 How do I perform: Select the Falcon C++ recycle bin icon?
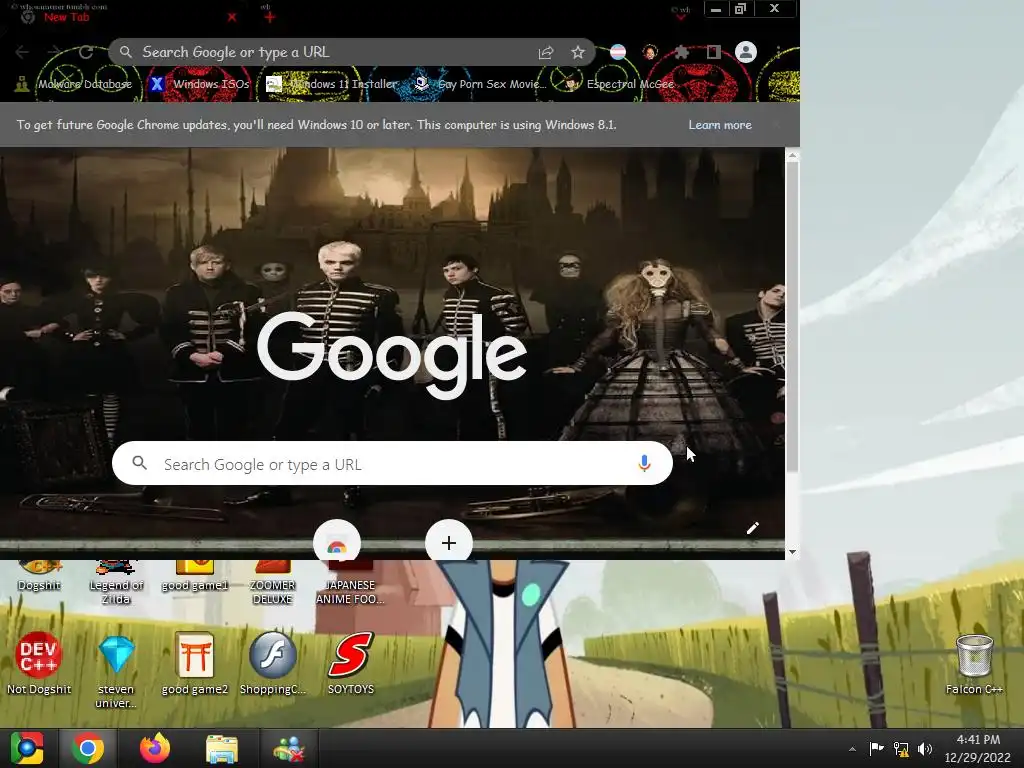[974, 664]
